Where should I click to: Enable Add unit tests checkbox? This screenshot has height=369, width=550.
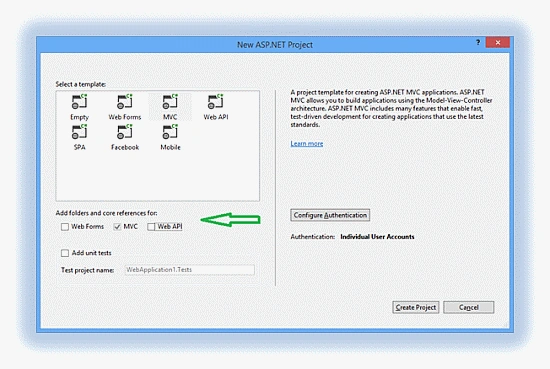65,253
